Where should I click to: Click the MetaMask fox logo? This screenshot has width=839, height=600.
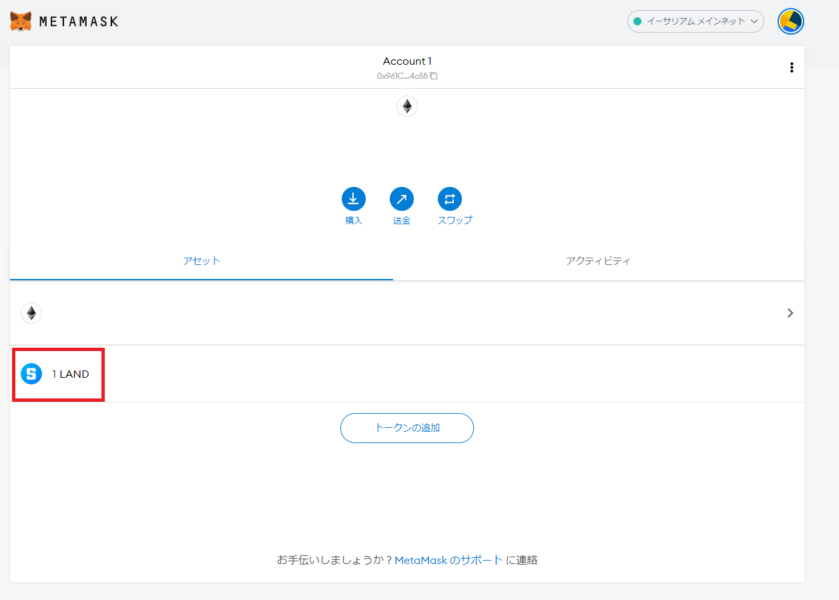point(21,21)
